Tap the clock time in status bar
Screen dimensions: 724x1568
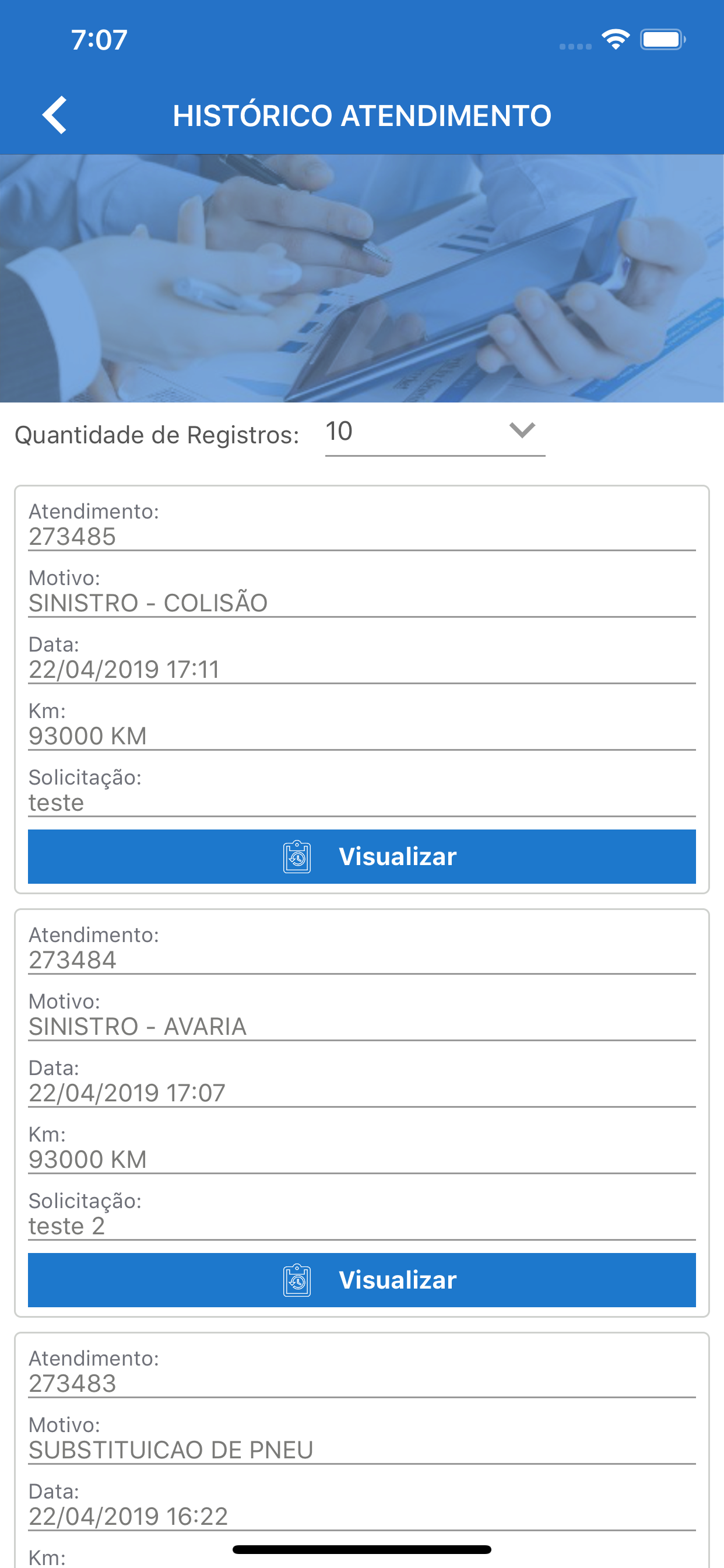(99, 40)
